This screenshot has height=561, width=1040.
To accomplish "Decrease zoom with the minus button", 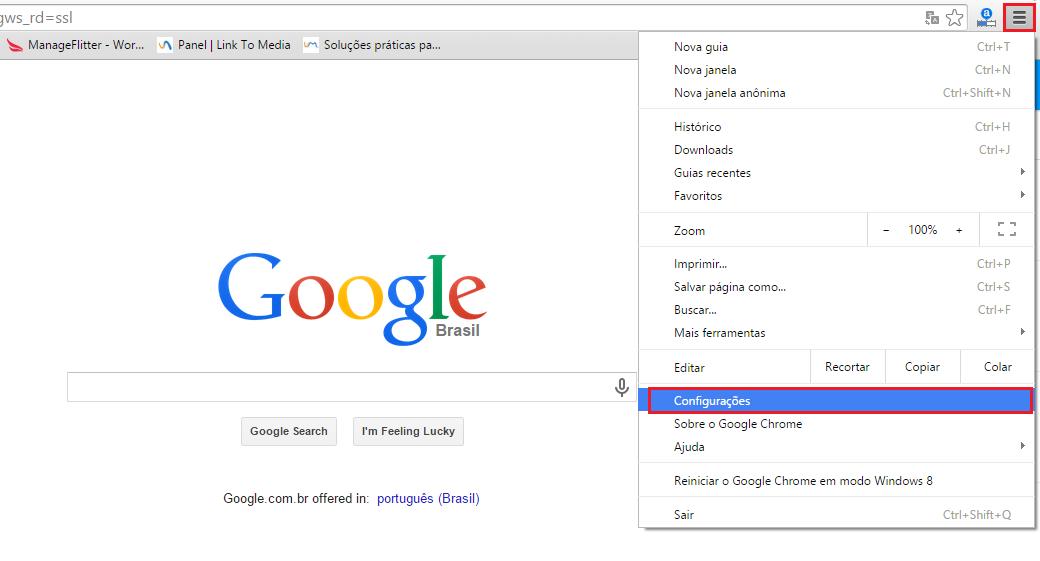I will point(886,230).
